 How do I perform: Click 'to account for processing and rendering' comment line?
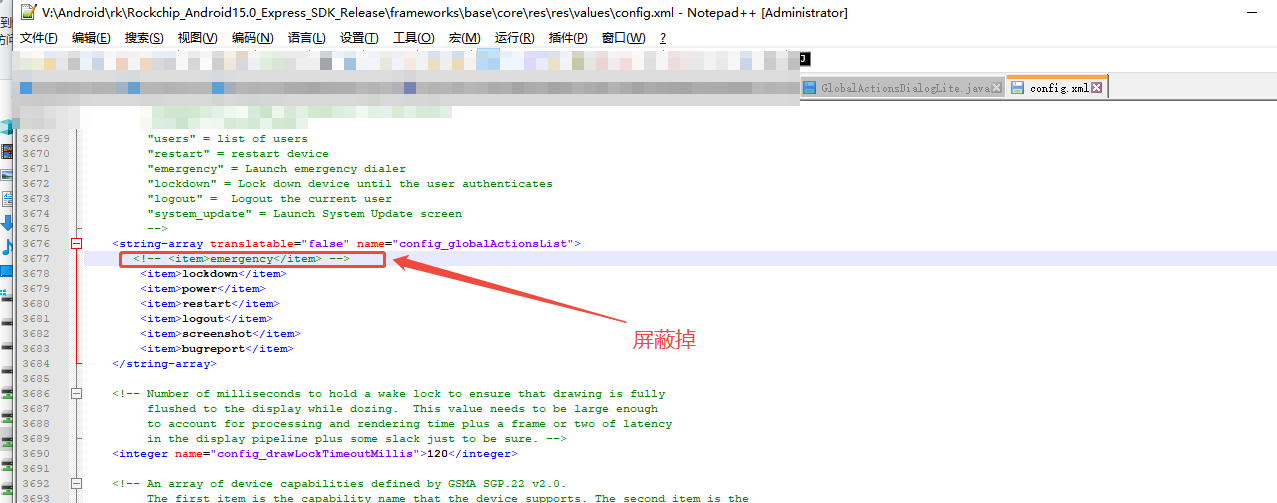point(410,424)
